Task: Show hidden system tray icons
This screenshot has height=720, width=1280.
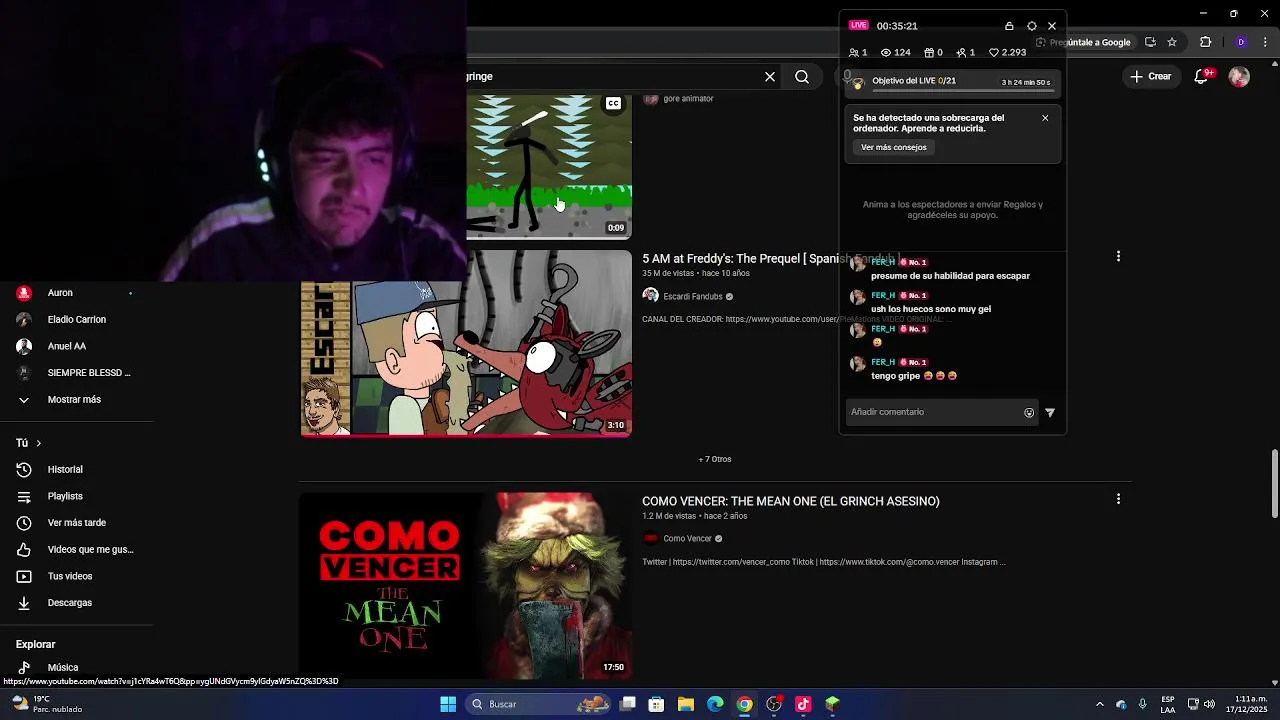Action: pos(1100,704)
